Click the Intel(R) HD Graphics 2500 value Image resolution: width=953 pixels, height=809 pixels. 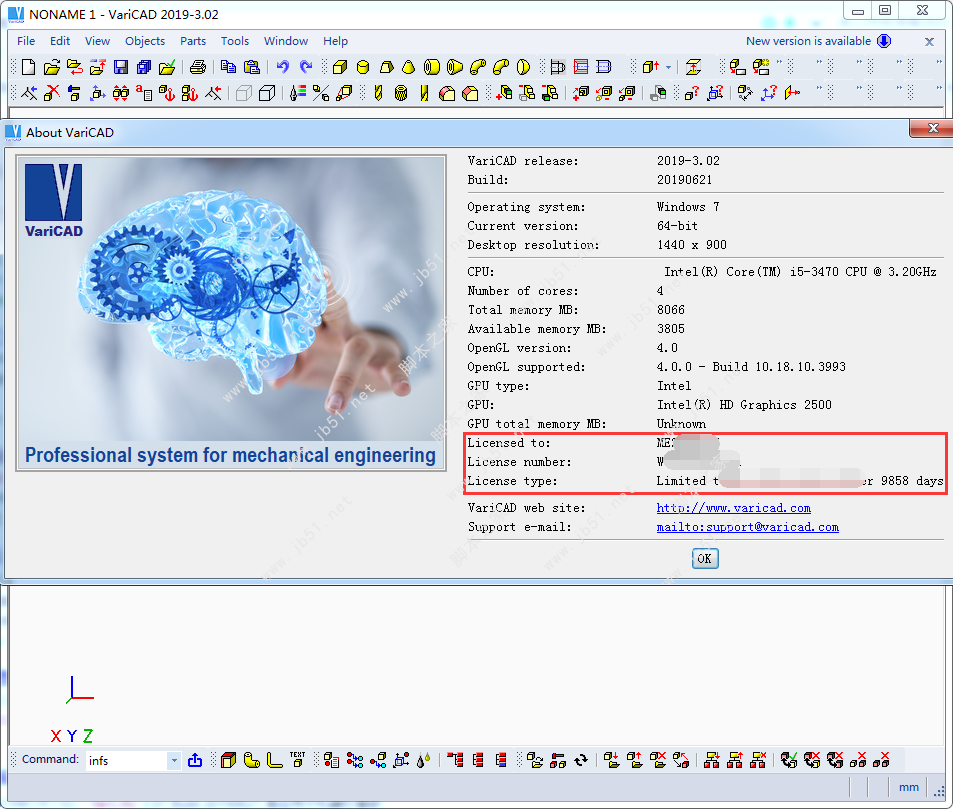[744, 405]
